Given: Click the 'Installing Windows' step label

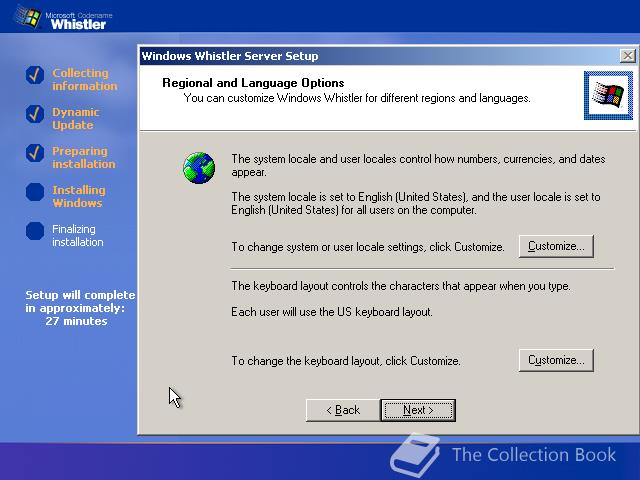Looking at the screenshot, I should pyautogui.click(x=79, y=196).
